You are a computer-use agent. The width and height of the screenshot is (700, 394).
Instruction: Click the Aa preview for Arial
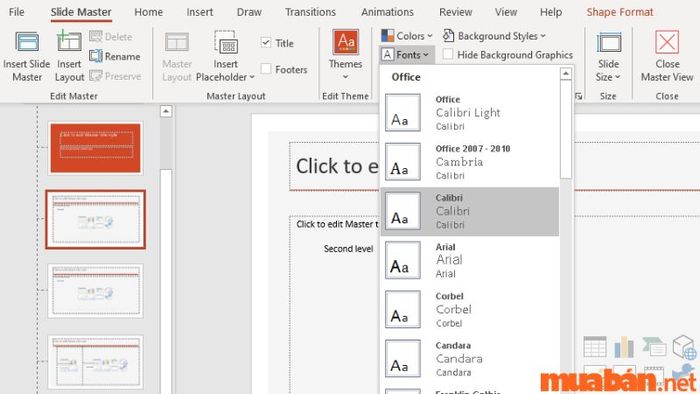click(x=403, y=260)
